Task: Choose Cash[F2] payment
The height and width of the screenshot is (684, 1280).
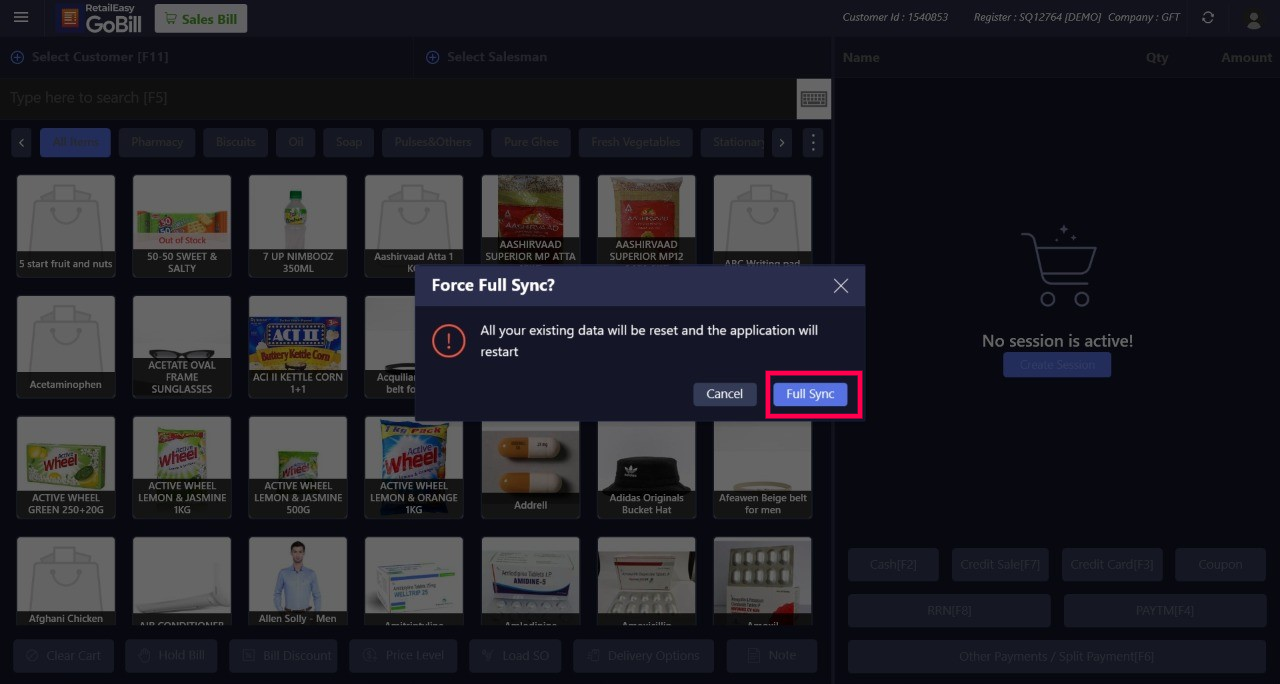Action: [x=893, y=565]
